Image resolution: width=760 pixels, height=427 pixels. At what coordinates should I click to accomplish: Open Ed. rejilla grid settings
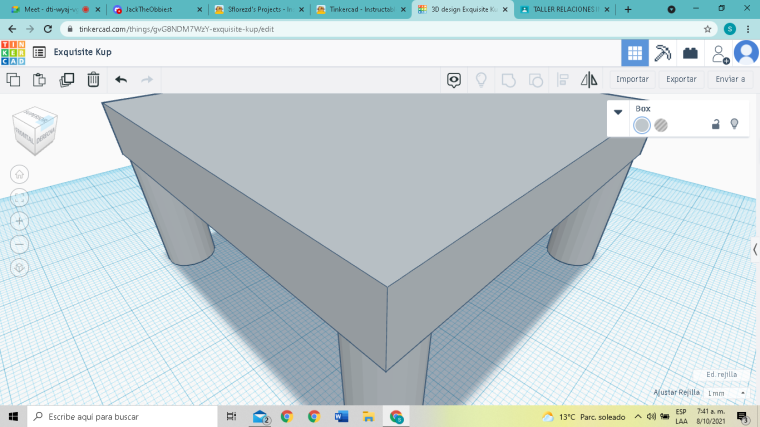(721, 375)
